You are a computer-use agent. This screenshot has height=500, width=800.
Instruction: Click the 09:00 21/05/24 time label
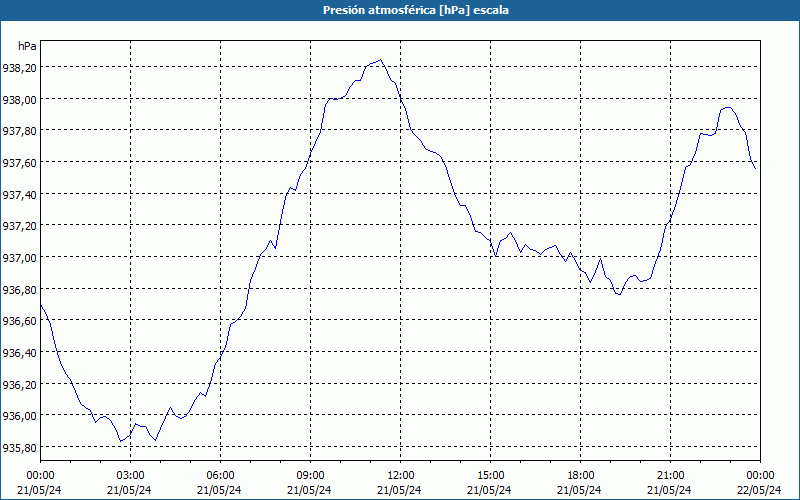pos(310,483)
